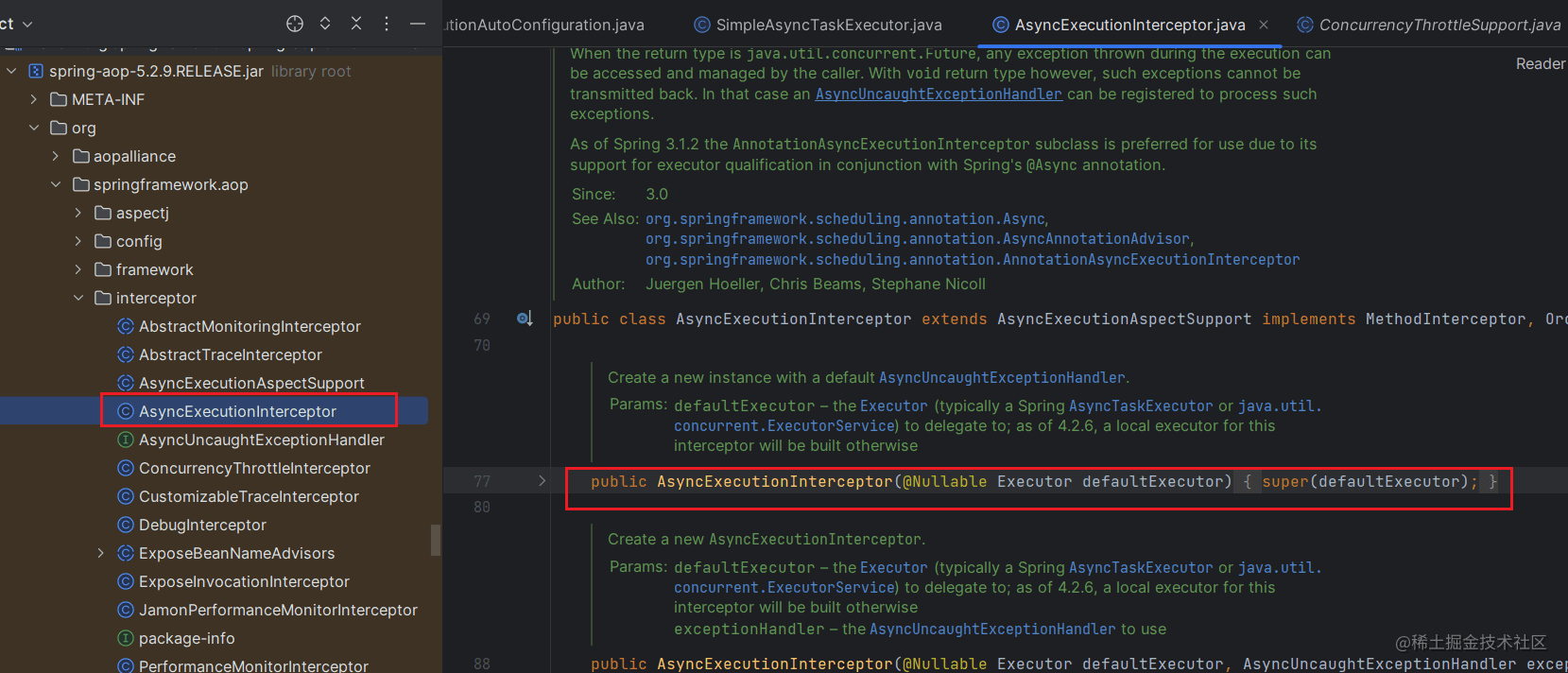The height and width of the screenshot is (673, 1568).
Task: Expand the ExposeBeanNameAdvisors node
Action: point(101,553)
